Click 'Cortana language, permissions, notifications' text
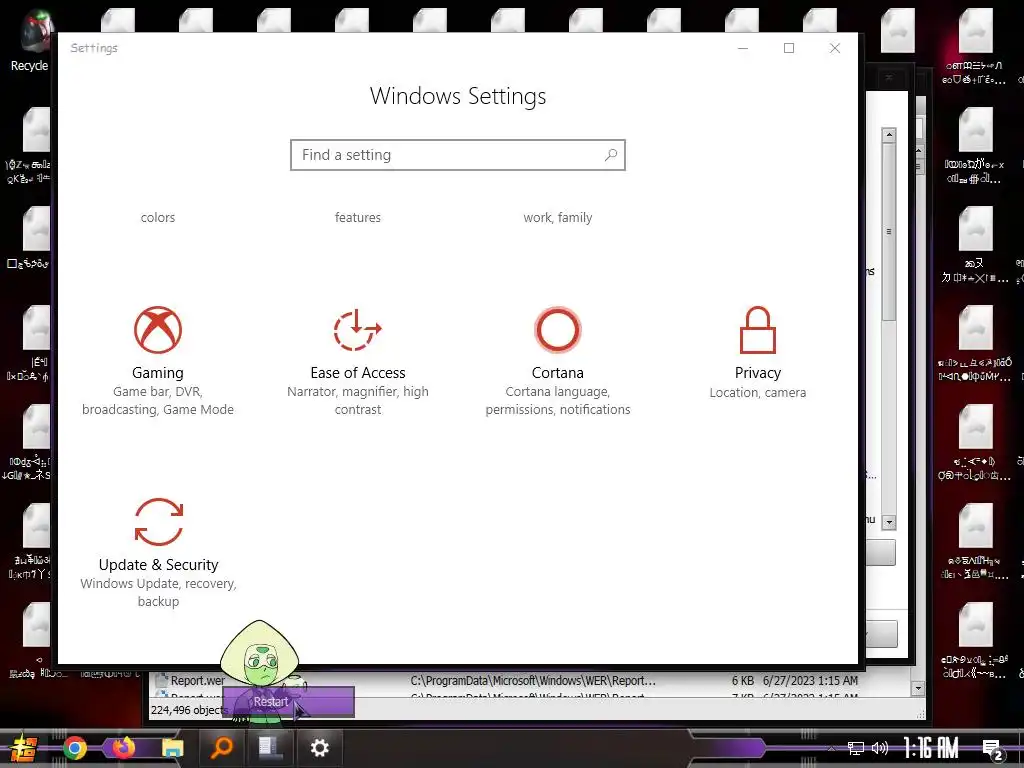The width and height of the screenshot is (1024, 768). tap(557, 400)
